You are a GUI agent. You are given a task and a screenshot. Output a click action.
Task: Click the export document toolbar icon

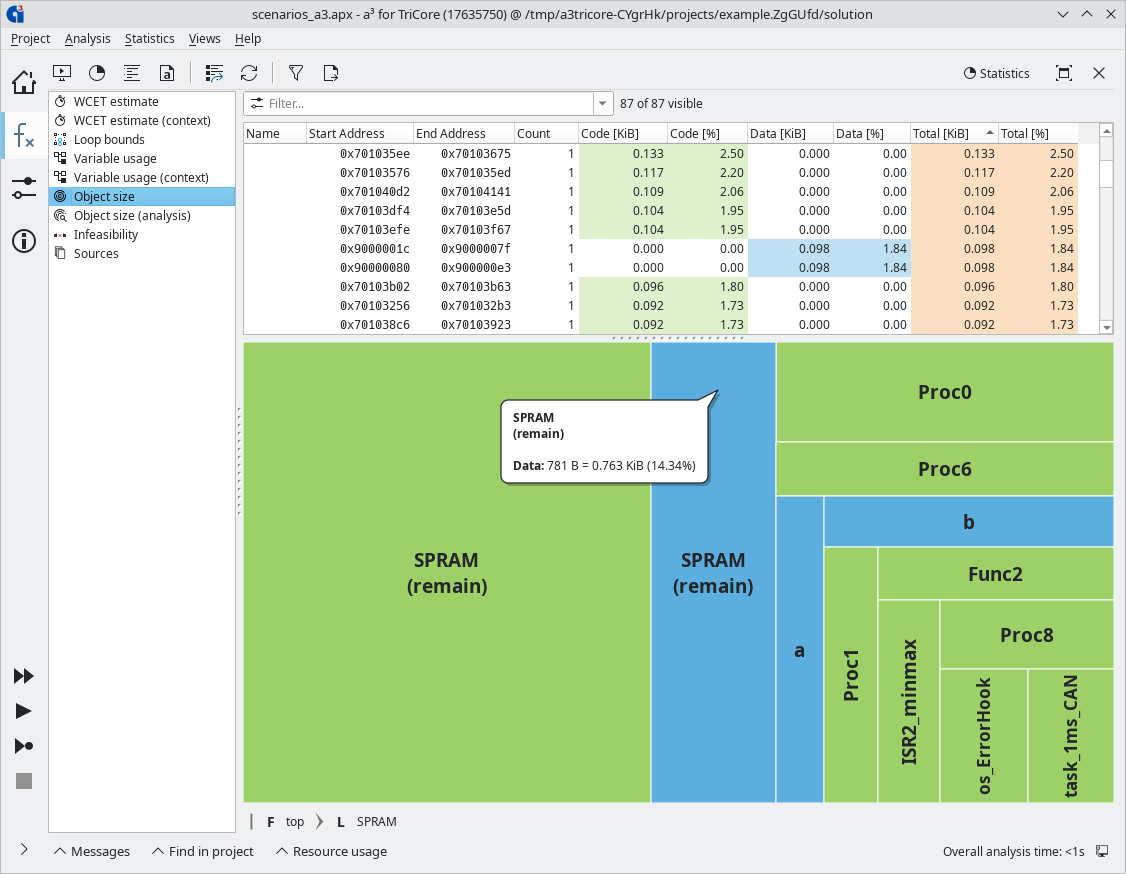click(330, 73)
